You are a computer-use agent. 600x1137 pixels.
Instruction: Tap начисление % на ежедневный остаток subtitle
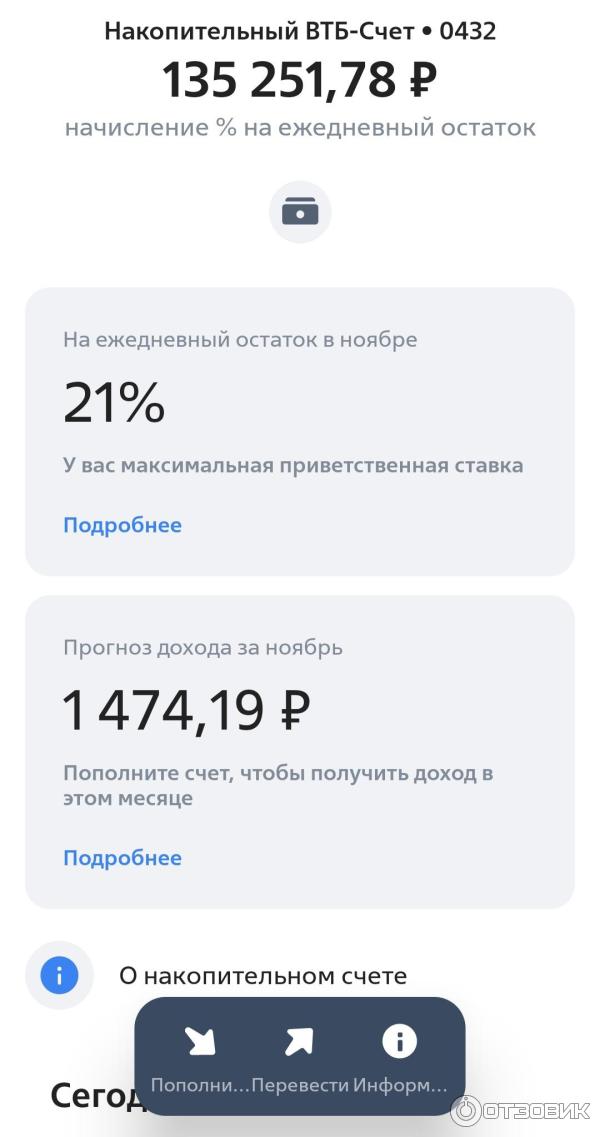(x=300, y=128)
